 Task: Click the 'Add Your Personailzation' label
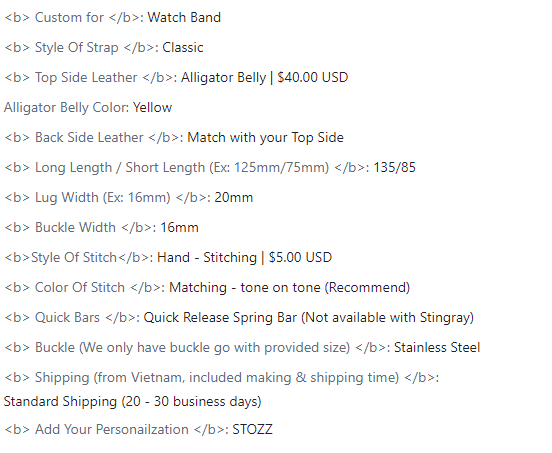tap(112, 429)
